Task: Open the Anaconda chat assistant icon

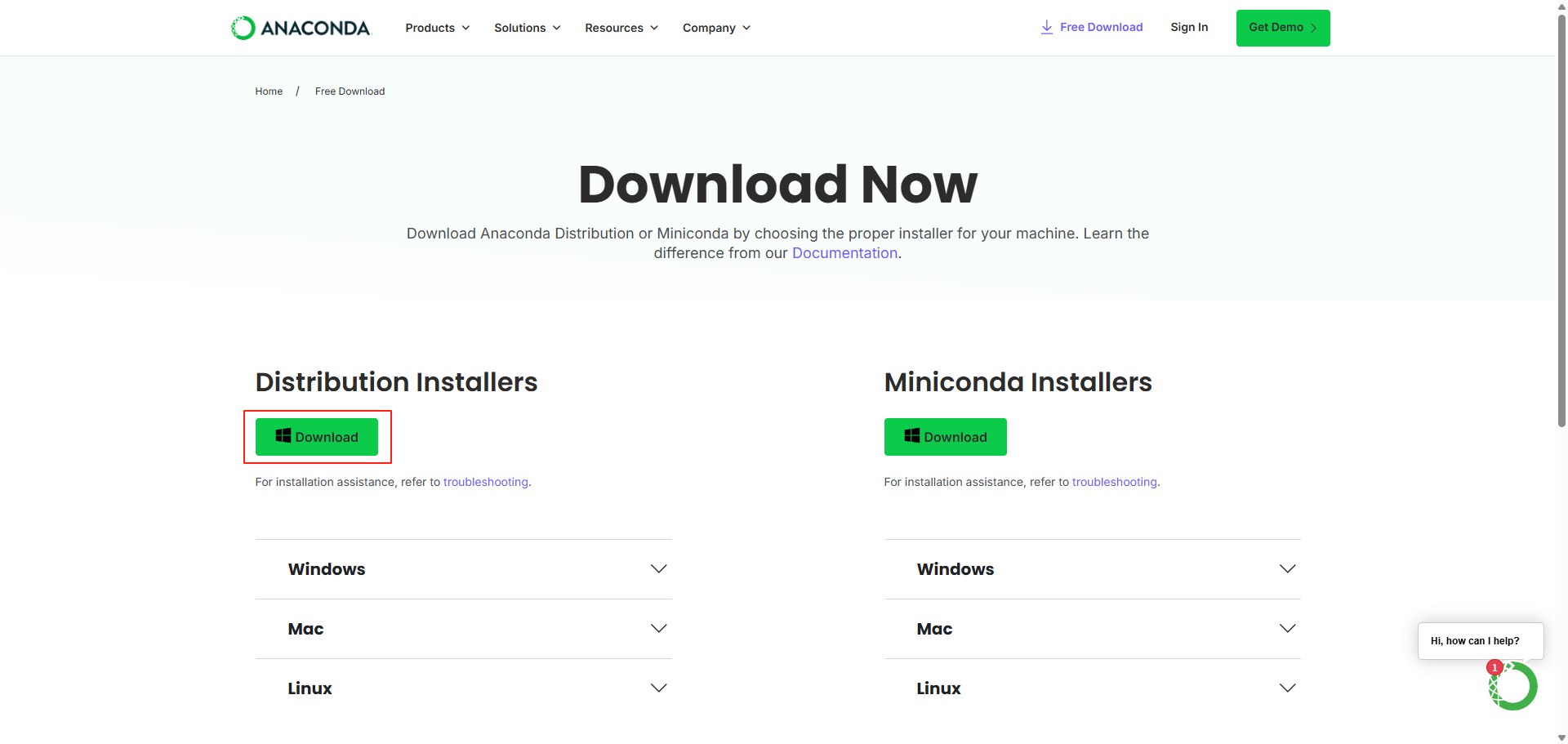Action: 1513,686
